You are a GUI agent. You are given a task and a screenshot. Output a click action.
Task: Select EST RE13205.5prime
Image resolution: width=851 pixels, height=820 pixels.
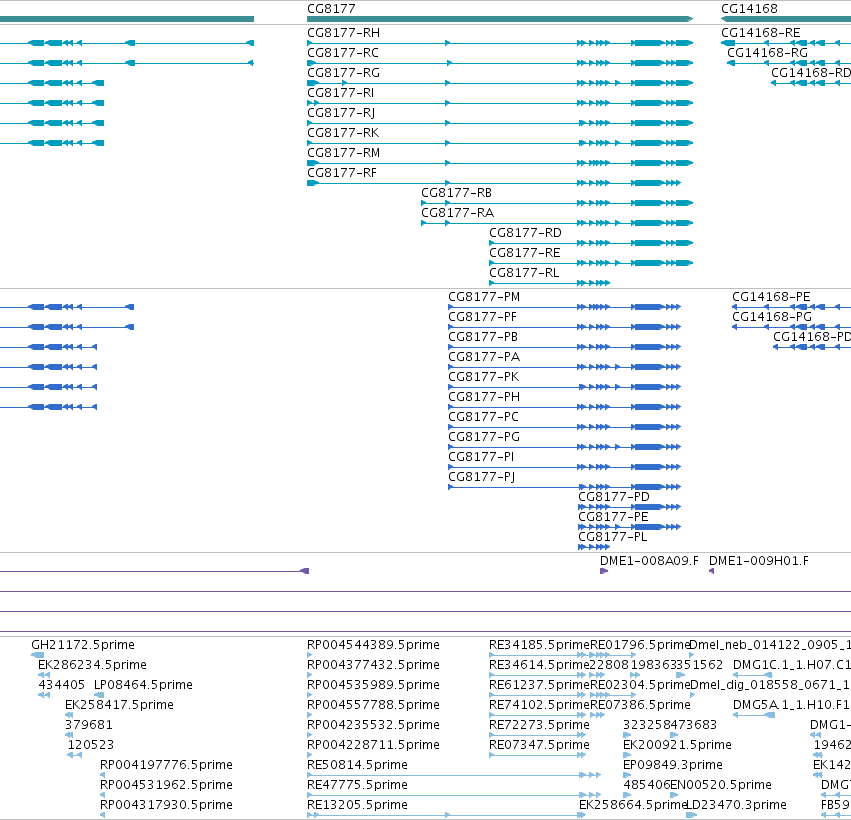click(x=358, y=806)
